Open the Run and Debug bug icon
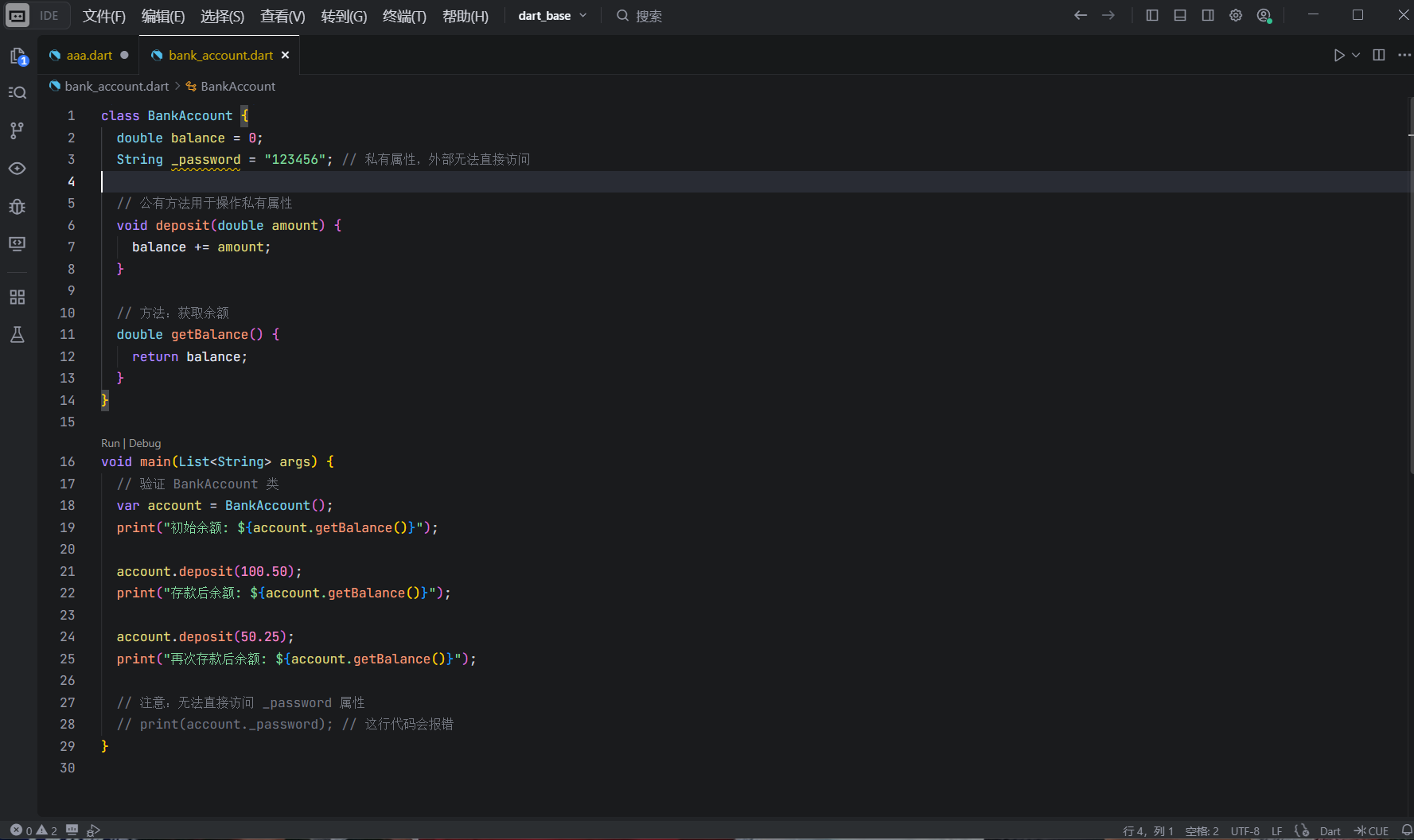The height and width of the screenshot is (840, 1414). coord(18,207)
